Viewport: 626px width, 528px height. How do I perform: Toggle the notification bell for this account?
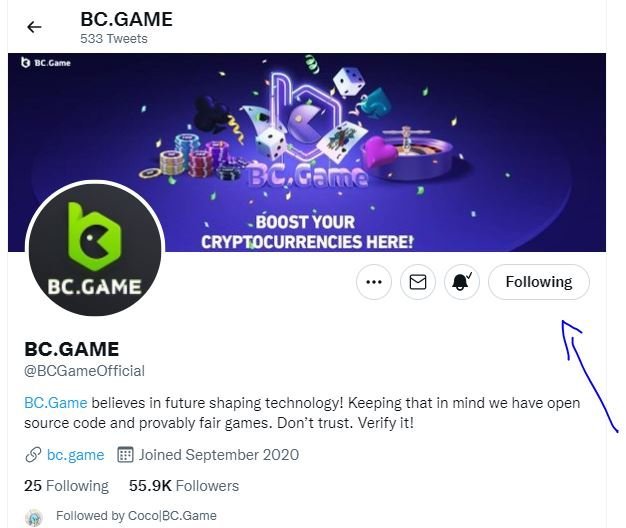point(462,282)
